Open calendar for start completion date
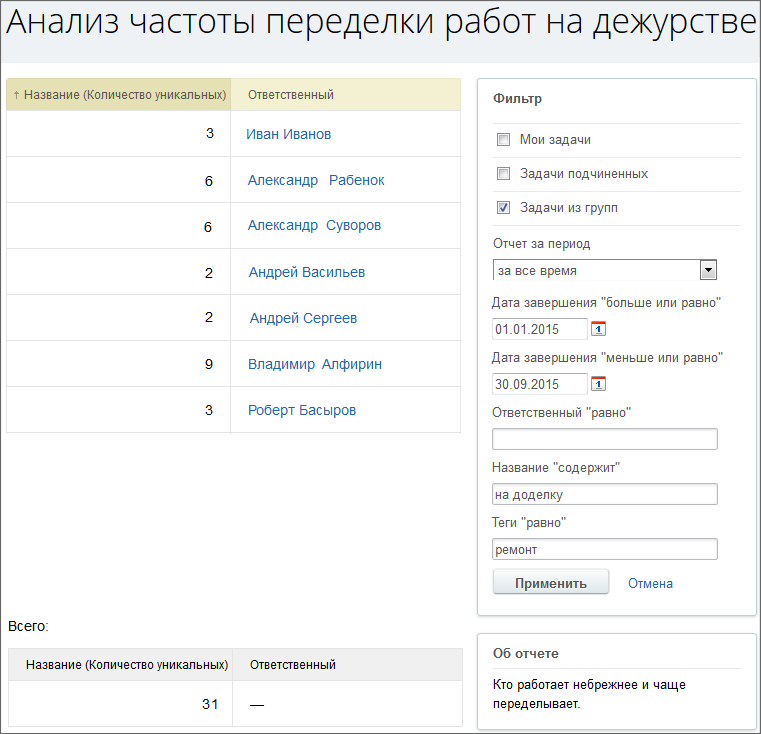 coord(598,329)
